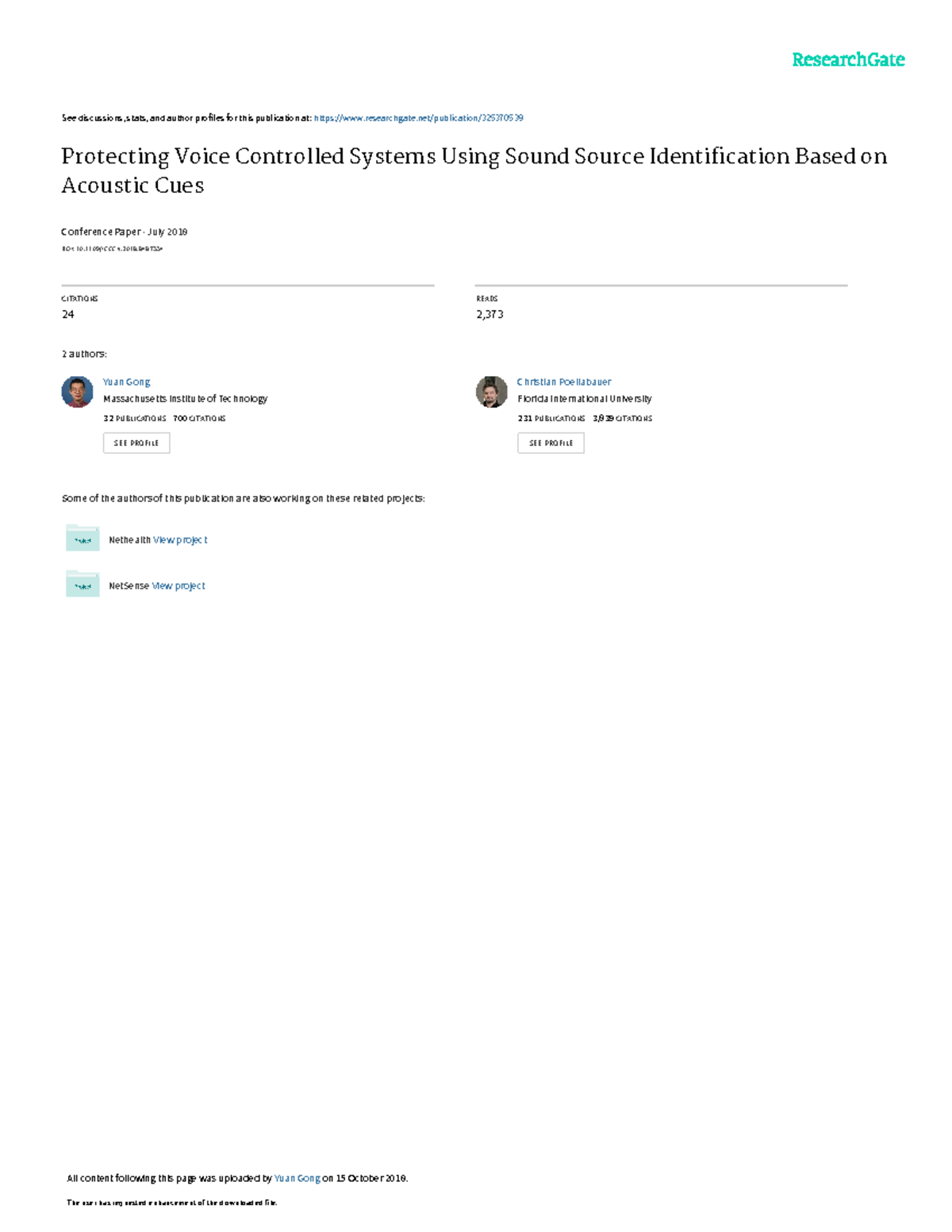This screenshot has height=1232, width=952.
Task: Click the ResearchGate logo
Action: (x=847, y=59)
